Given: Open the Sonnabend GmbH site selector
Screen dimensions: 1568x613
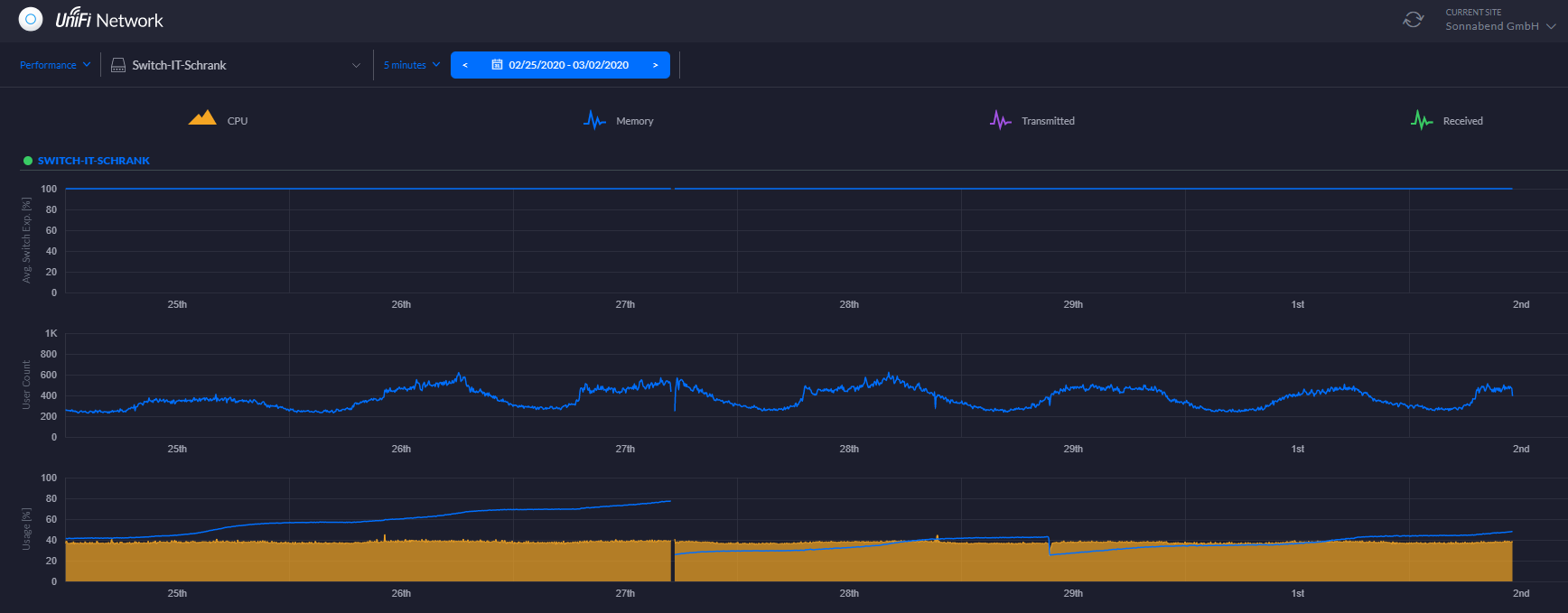Looking at the screenshot, I should pyautogui.click(x=1499, y=26).
